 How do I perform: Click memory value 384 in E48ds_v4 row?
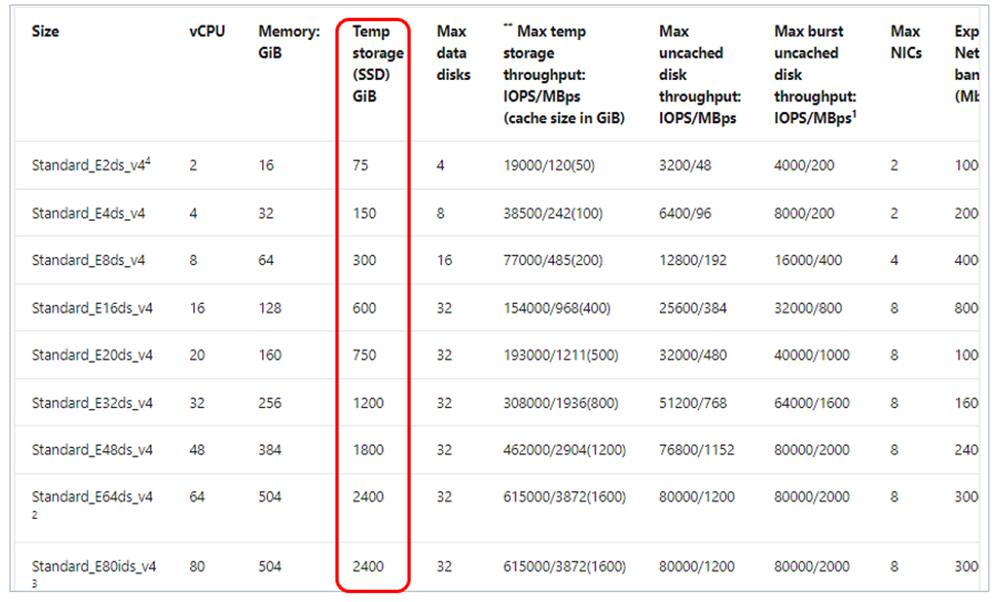tap(270, 450)
